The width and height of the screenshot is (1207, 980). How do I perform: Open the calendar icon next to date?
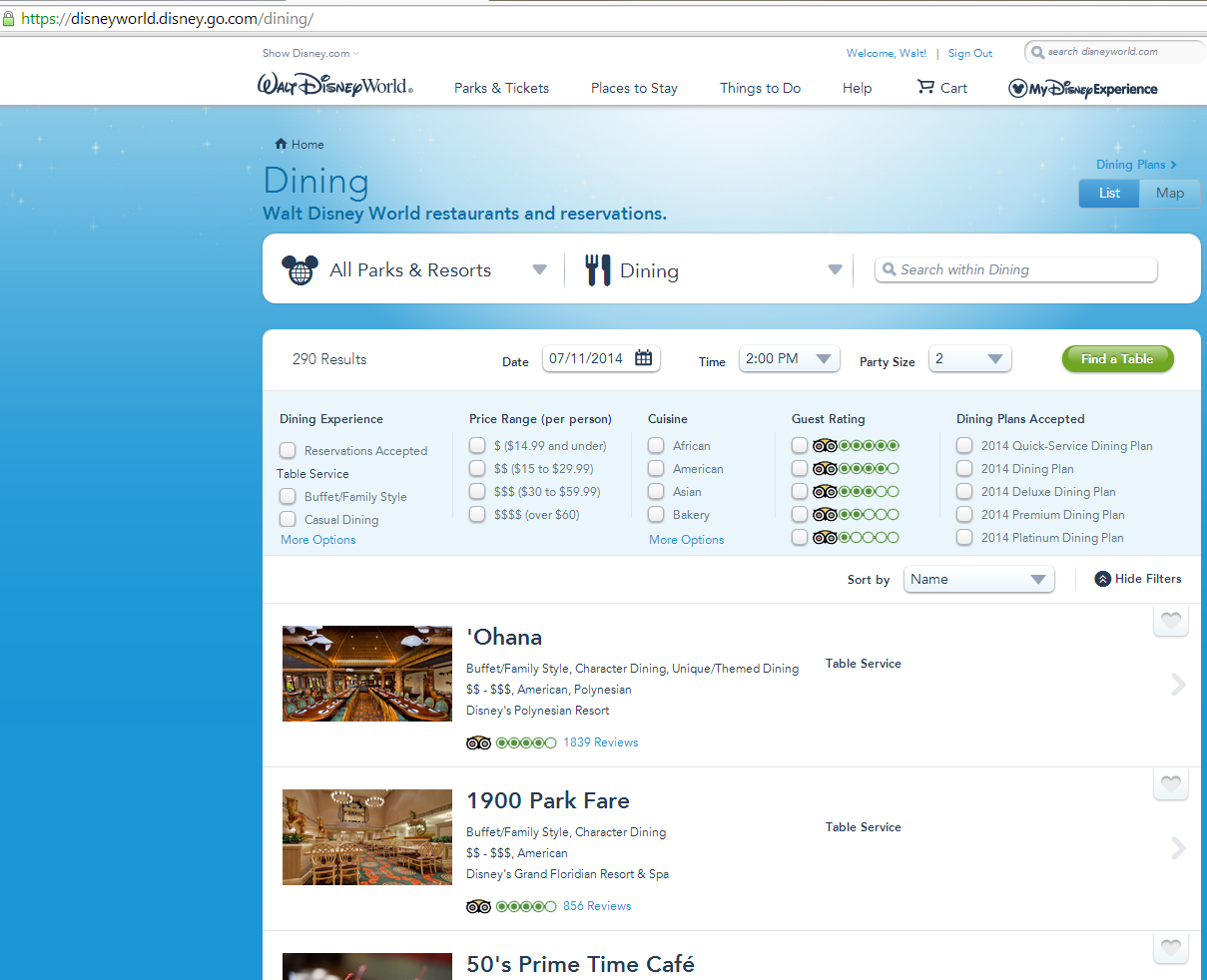[x=644, y=358]
